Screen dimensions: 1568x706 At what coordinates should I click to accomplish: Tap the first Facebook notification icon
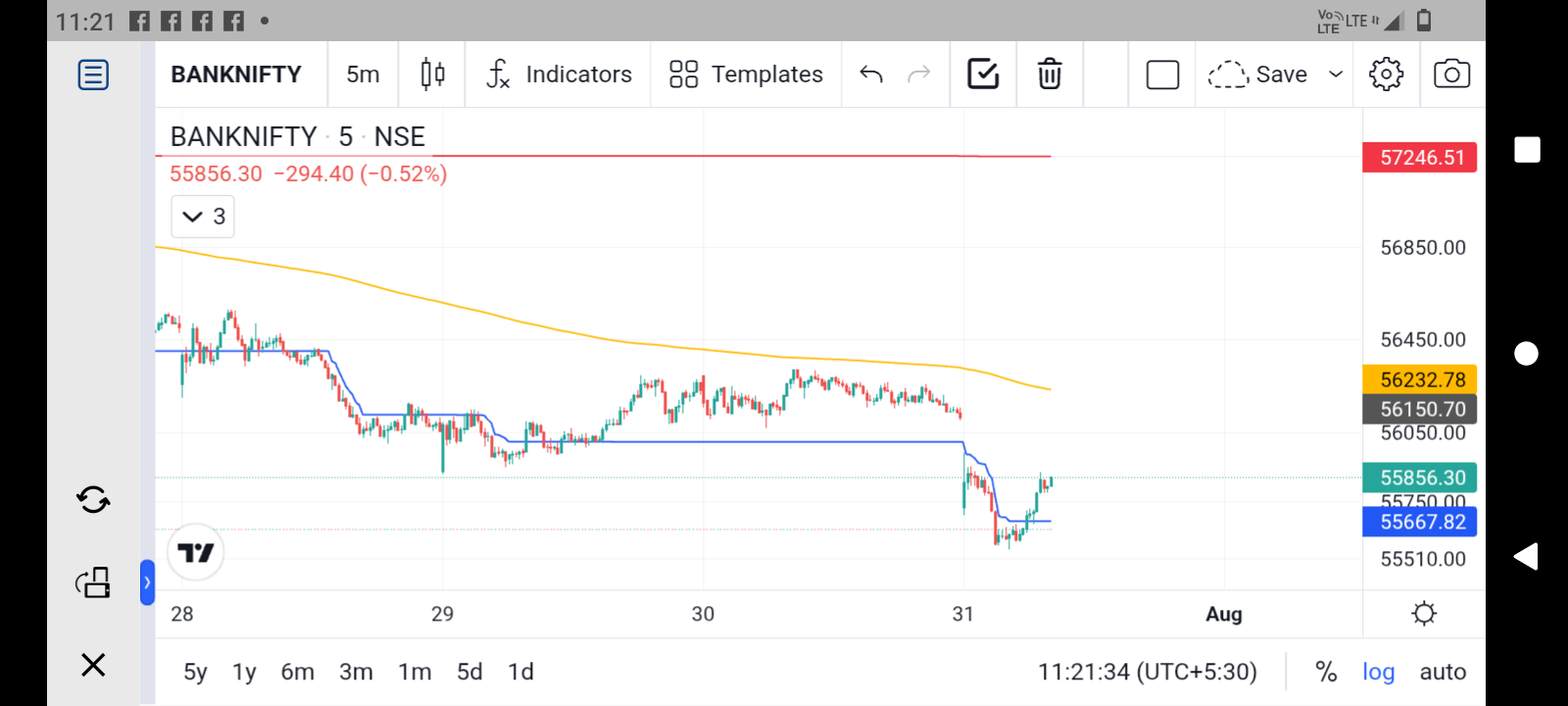coord(140,21)
